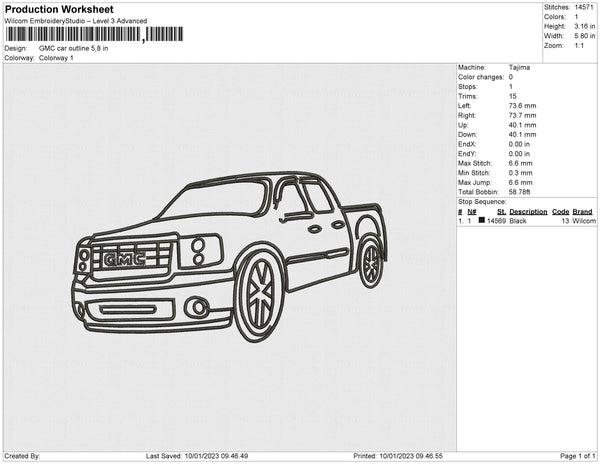Click the Machine value Tajima
600x464 pixels.
point(520,68)
